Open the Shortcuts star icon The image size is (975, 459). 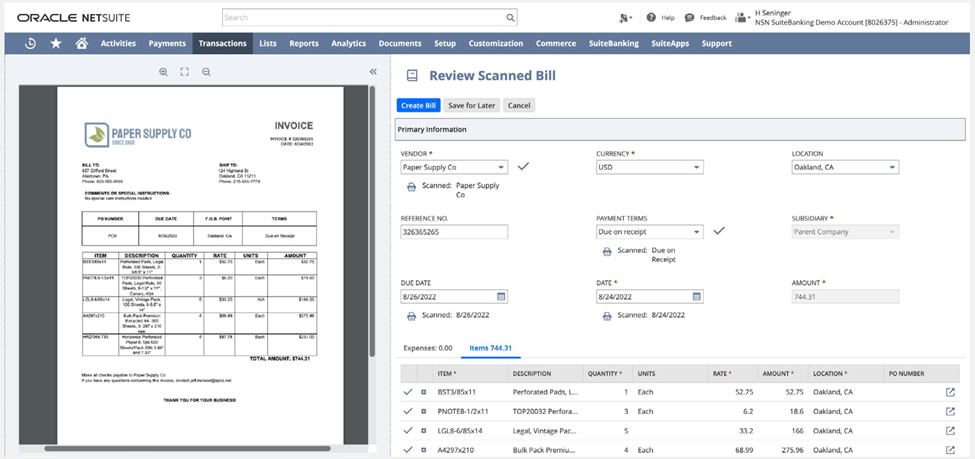[x=56, y=43]
